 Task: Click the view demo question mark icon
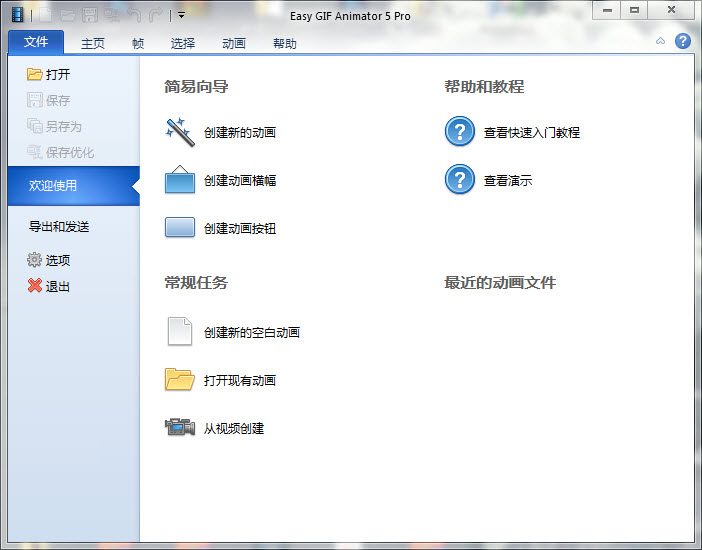coord(460,180)
